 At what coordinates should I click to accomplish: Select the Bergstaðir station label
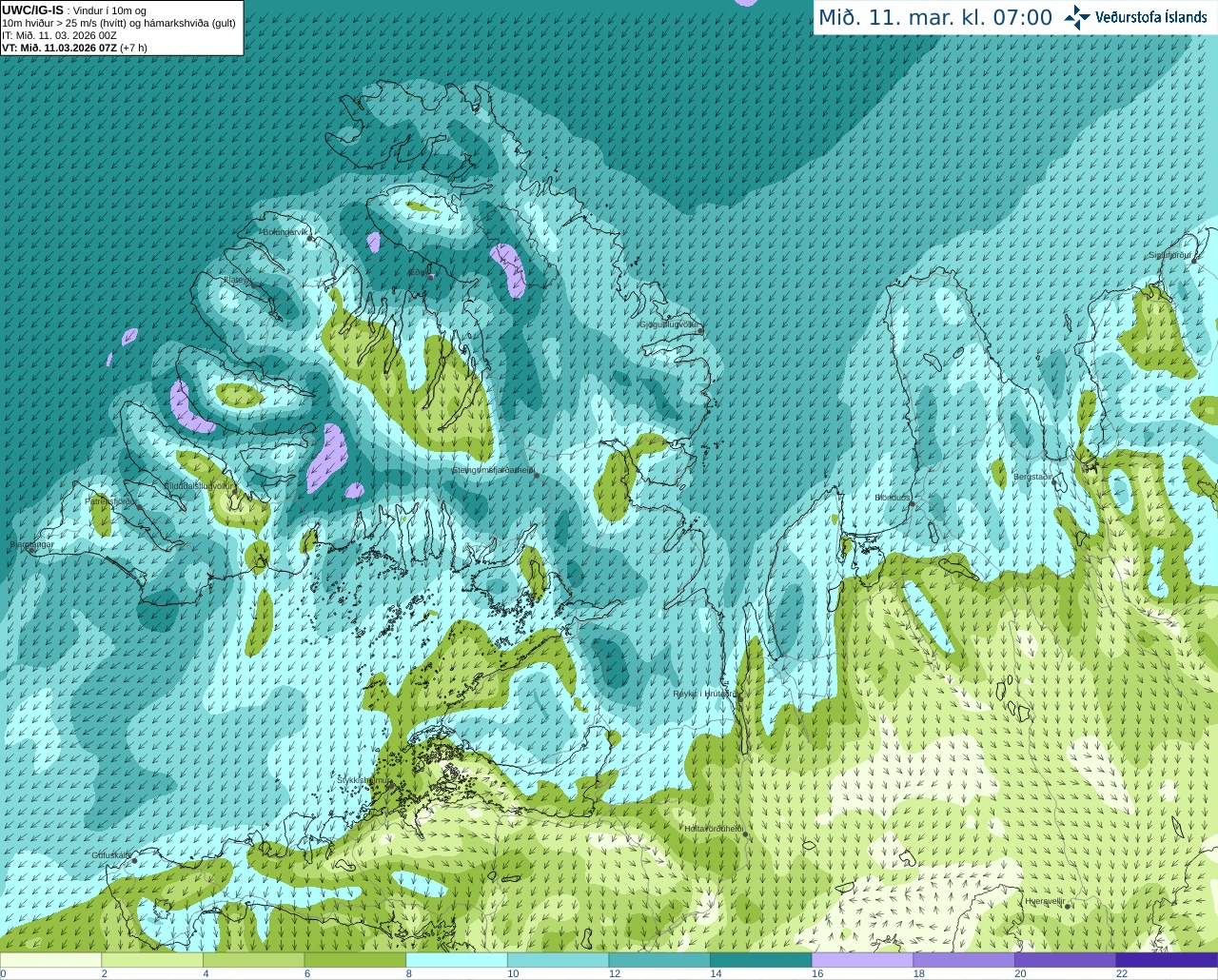pos(1032,477)
